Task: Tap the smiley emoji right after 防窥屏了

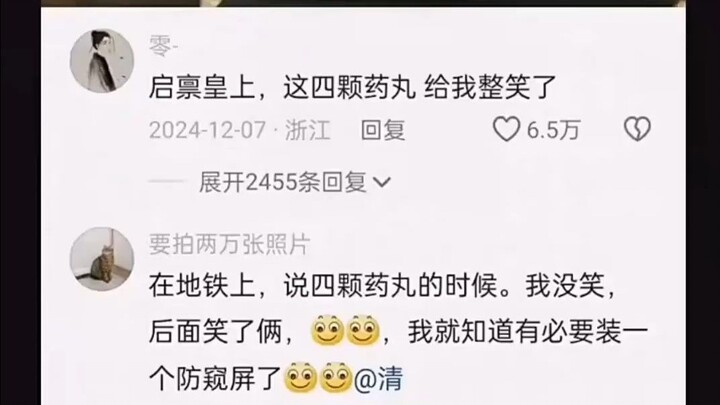Action: 301,377
